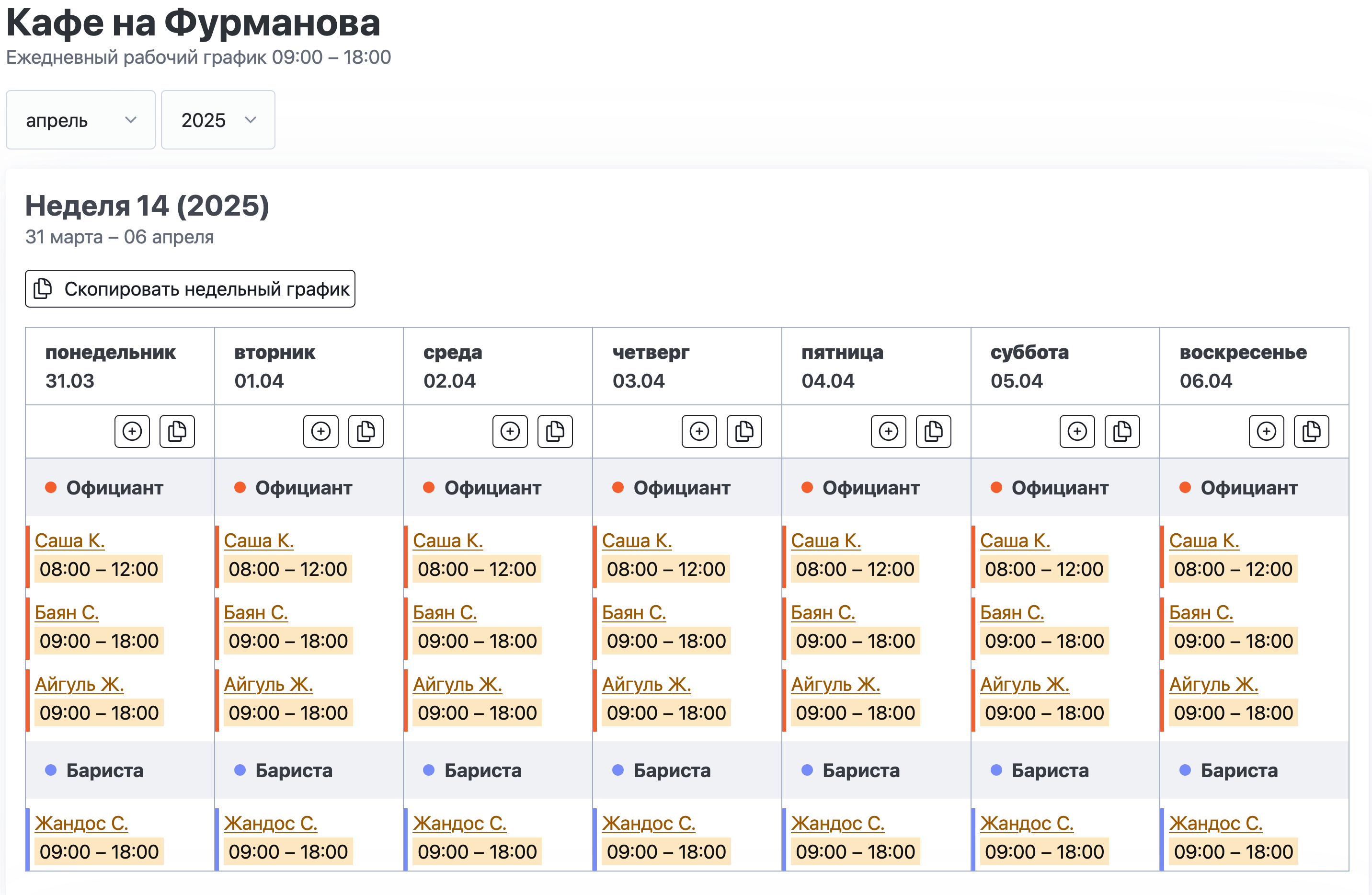Copy the Wednesday 02.04 day schedule

(x=555, y=431)
